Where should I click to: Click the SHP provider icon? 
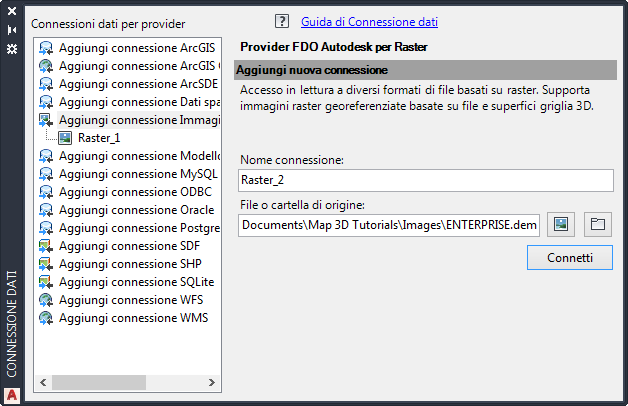point(46,264)
